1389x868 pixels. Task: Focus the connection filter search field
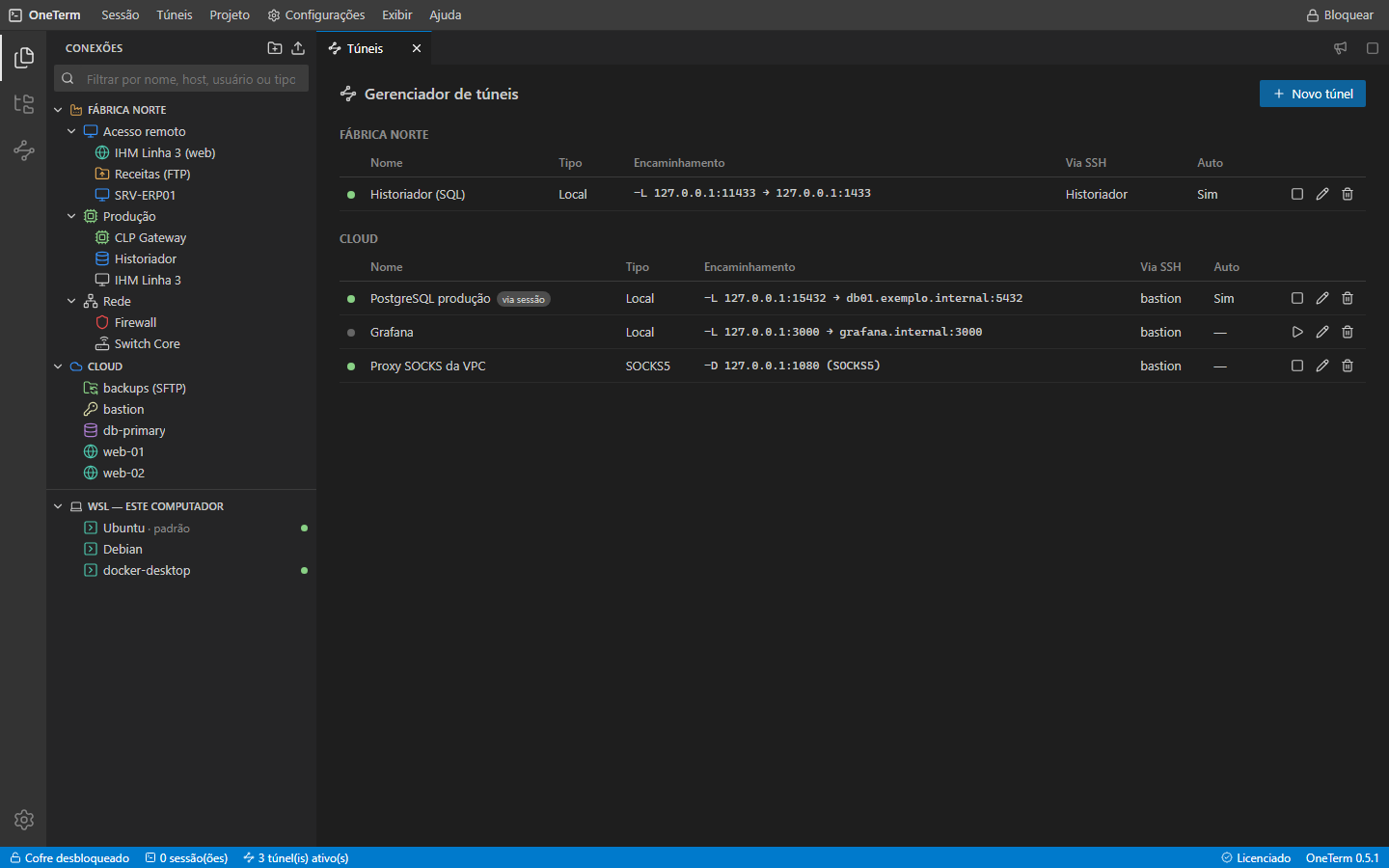(x=181, y=79)
